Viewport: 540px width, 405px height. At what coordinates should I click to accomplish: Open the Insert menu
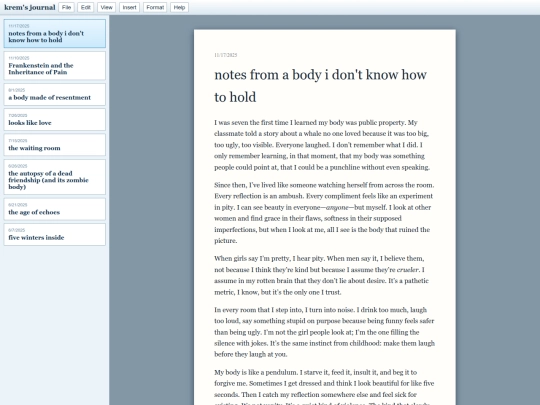(129, 7)
